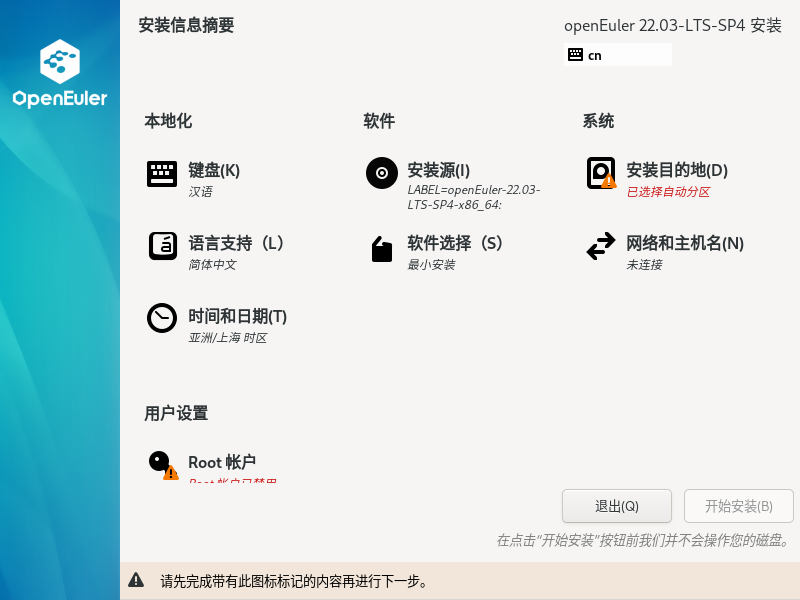Click the 用户设置 section heading
The width and height of the screenshot is (800, 600).
[x=176, y=413]
